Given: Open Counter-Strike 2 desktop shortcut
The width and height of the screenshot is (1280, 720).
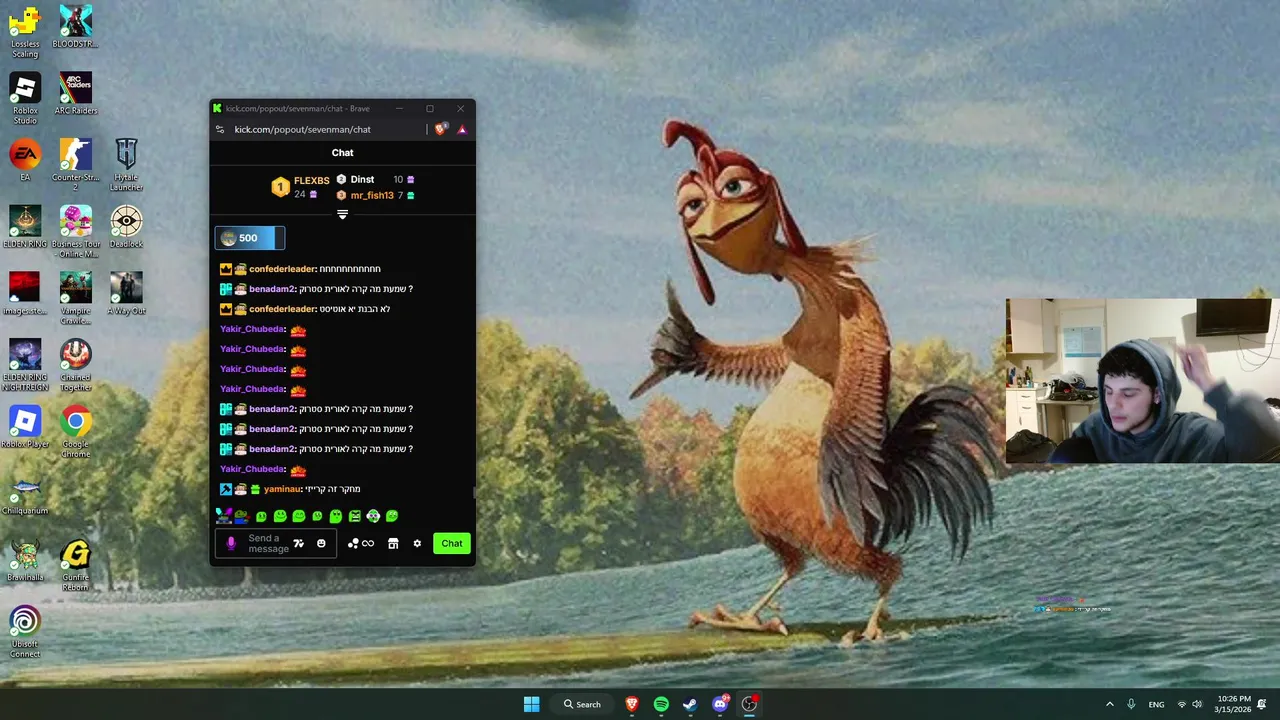Looking at the screenshot, I should point(75,165).
